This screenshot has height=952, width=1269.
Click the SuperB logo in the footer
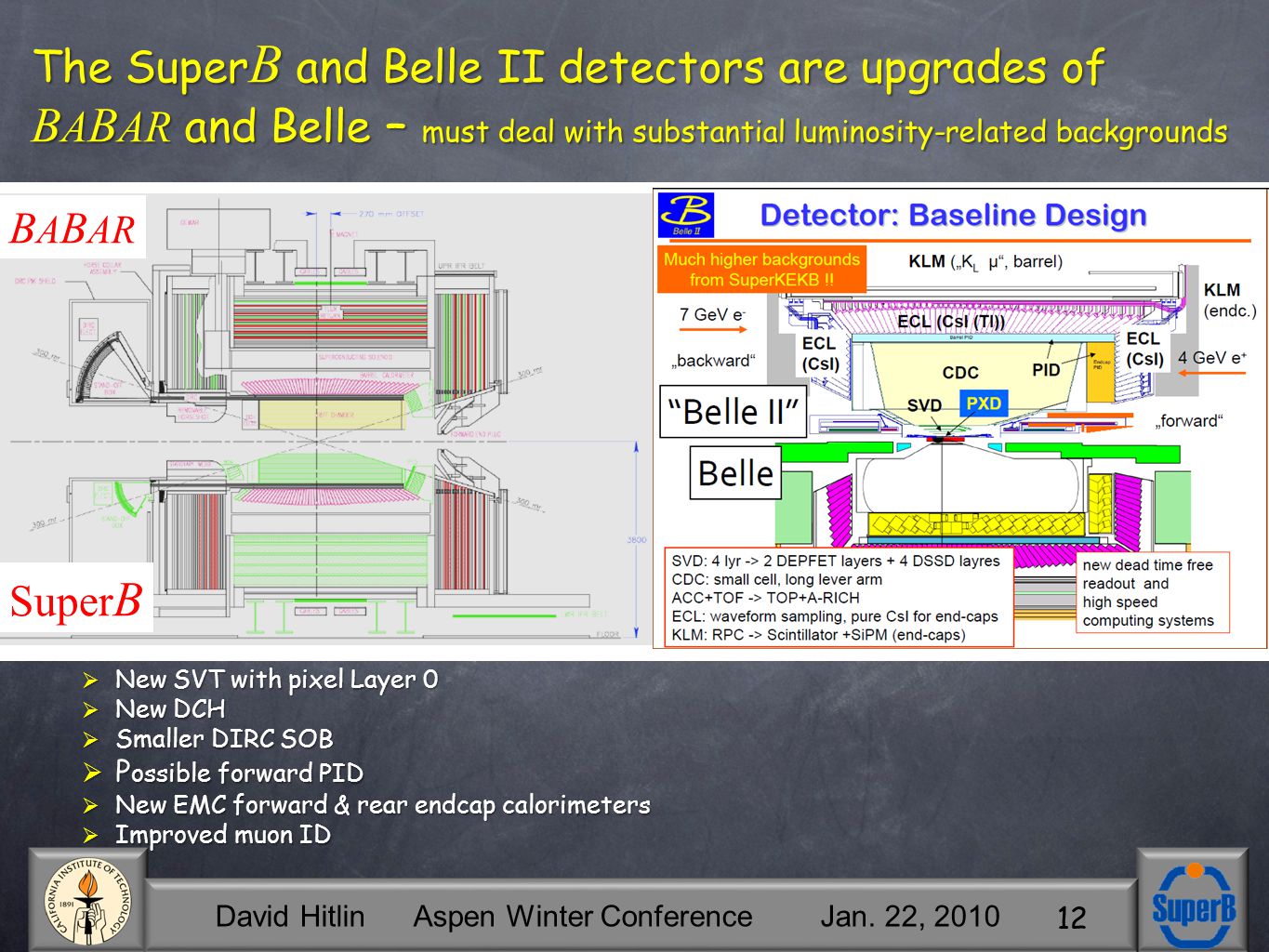[x=1194, y=906]
